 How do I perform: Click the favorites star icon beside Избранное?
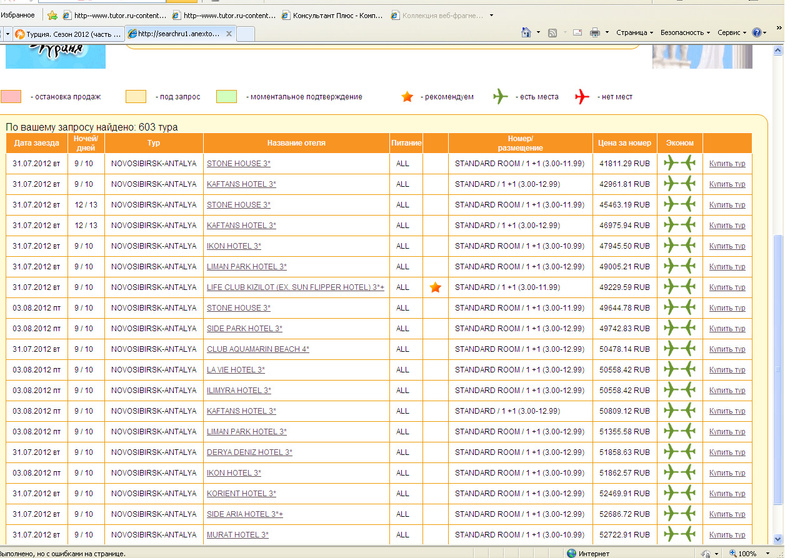[52, 16]
